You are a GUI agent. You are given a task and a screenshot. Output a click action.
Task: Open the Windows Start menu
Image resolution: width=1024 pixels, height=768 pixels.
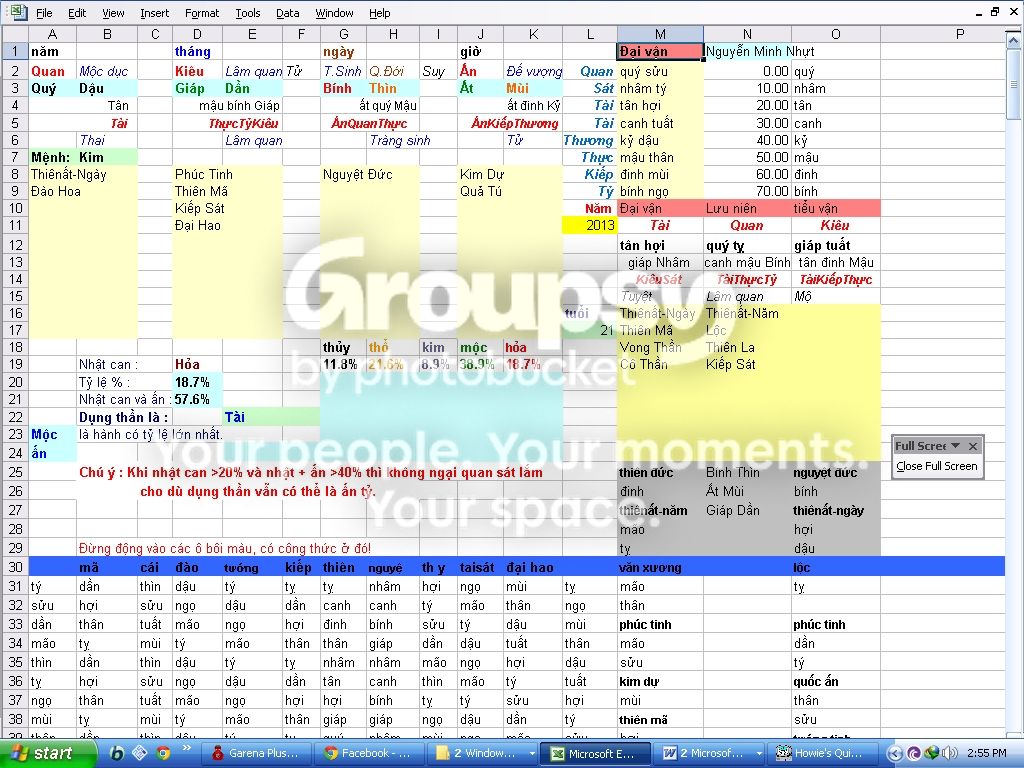coord(46,753)
